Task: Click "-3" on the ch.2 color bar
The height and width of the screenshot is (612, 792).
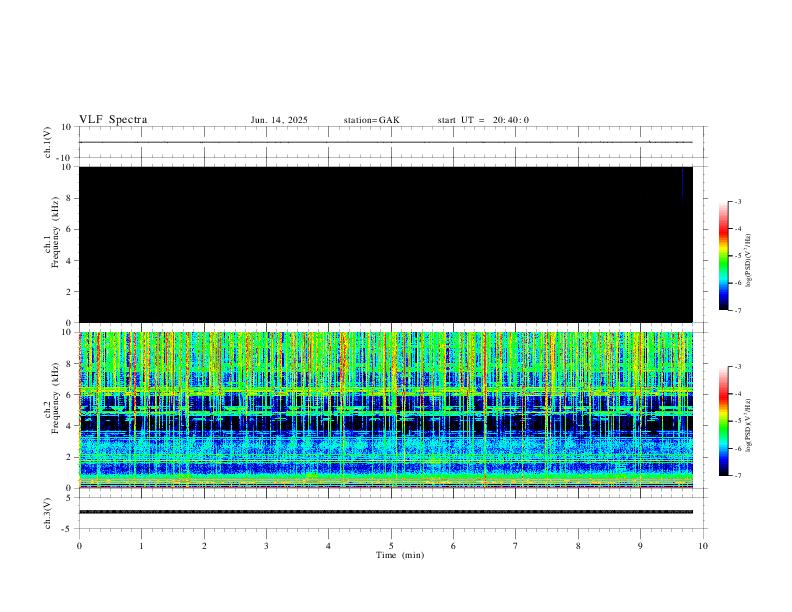Action: point(738,367)
